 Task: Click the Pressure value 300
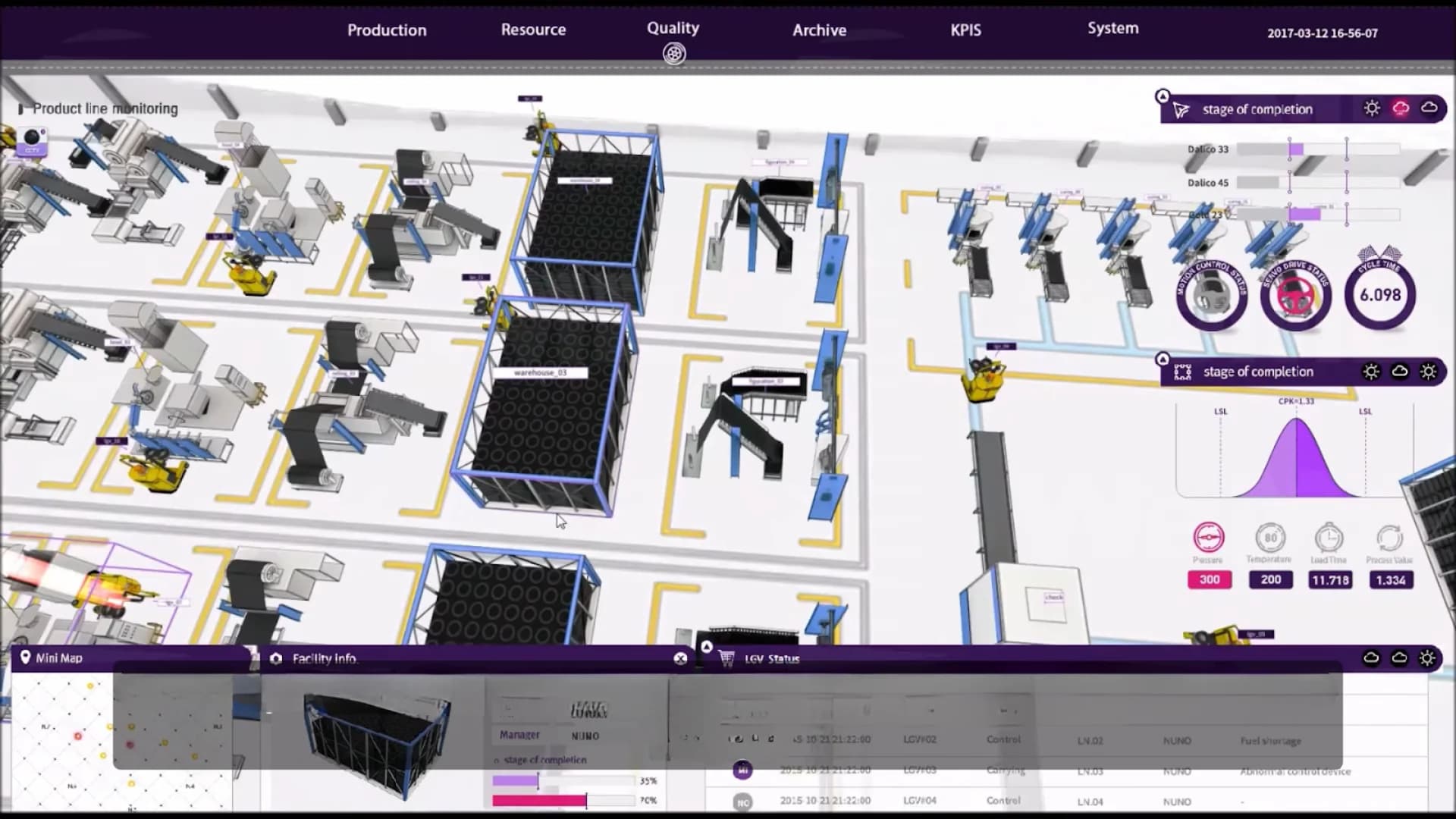[1210, 580]
